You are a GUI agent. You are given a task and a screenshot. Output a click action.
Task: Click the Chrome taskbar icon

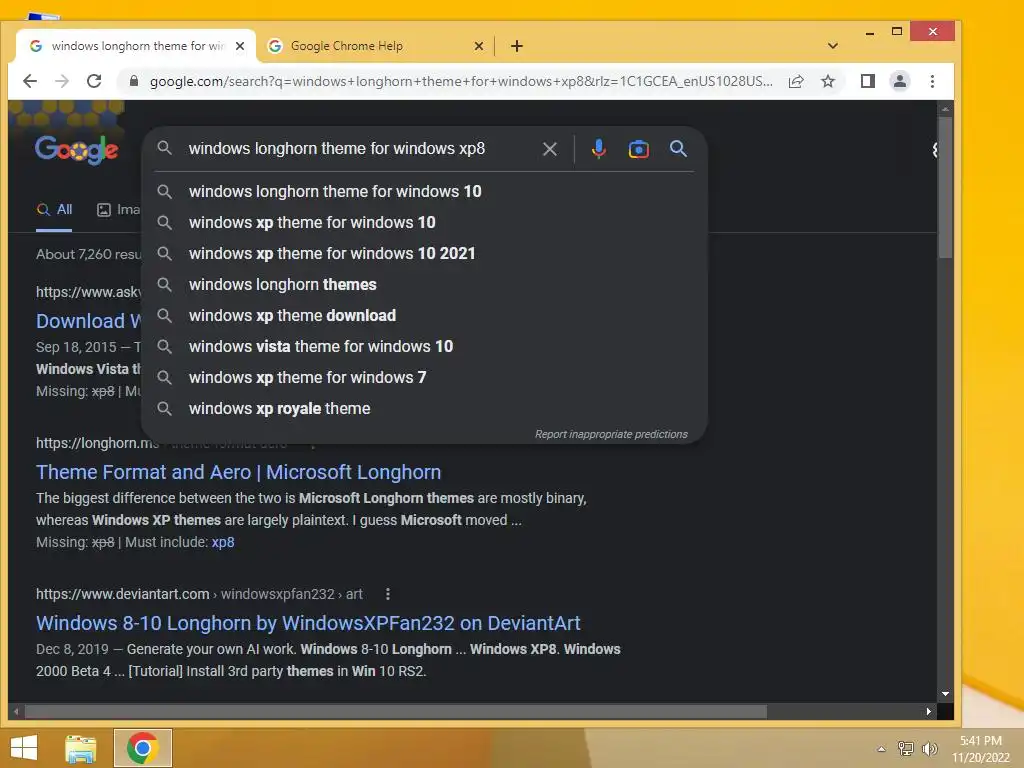(142, 748)
